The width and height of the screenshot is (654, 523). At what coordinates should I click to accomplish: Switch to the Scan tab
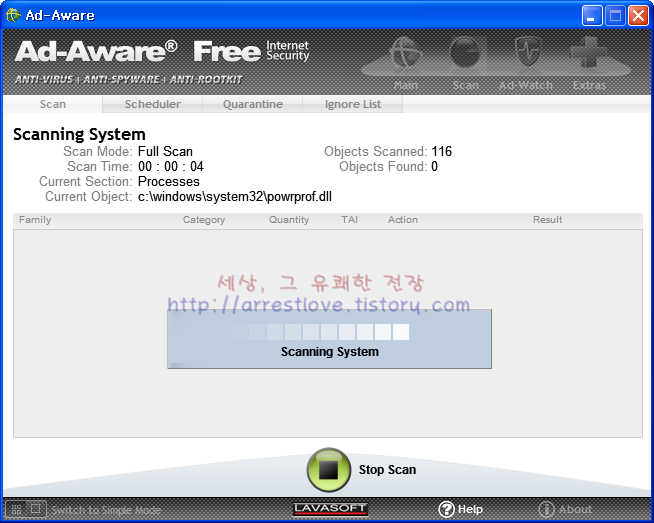[x=53, y=104]
